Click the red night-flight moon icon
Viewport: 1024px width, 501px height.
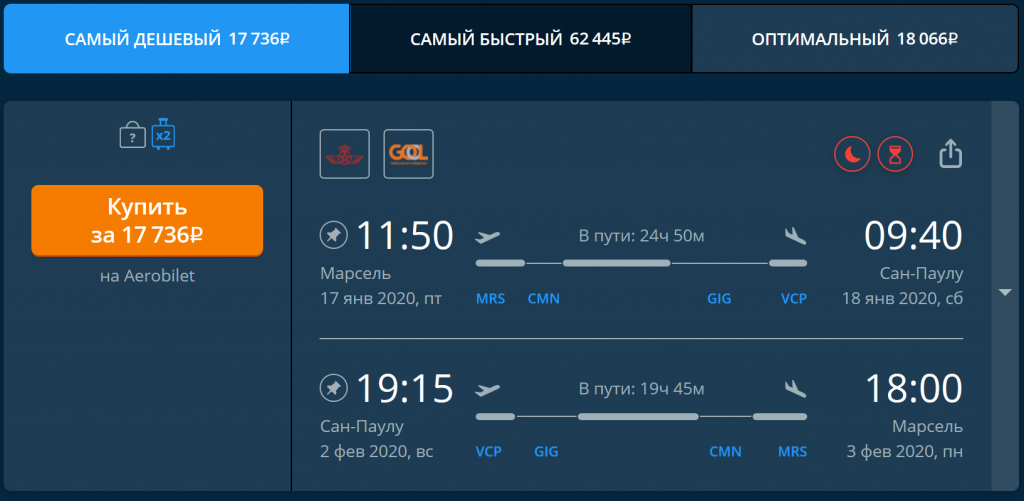[852, 154]
